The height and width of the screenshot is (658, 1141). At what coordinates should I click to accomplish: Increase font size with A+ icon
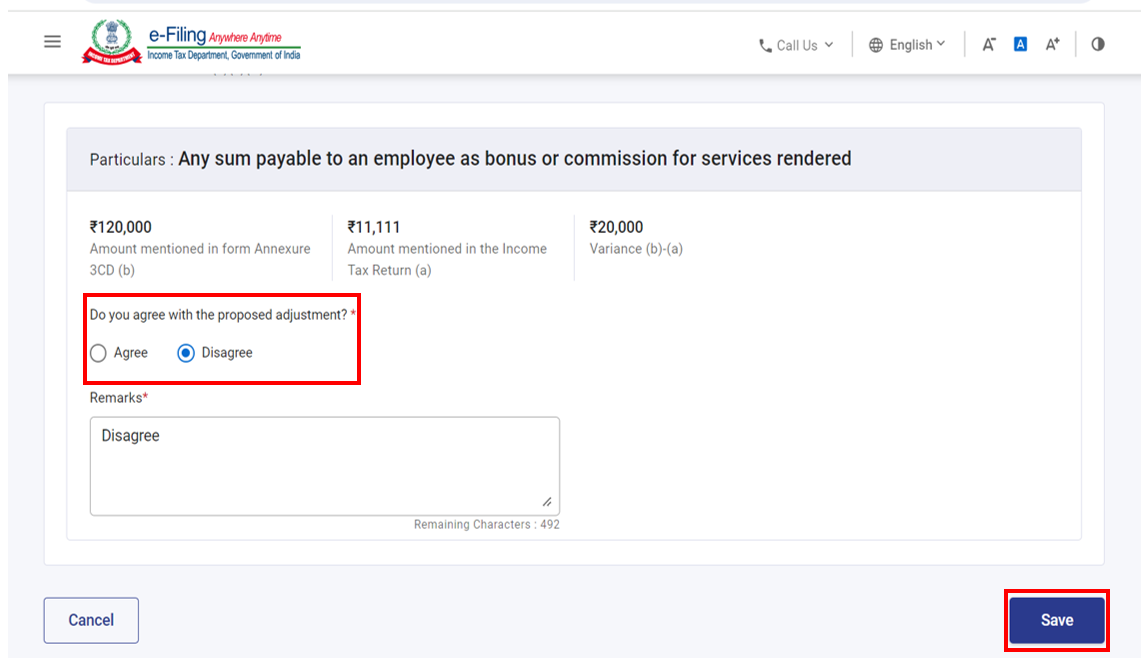pyautogui.click(x=1052, y=44)
